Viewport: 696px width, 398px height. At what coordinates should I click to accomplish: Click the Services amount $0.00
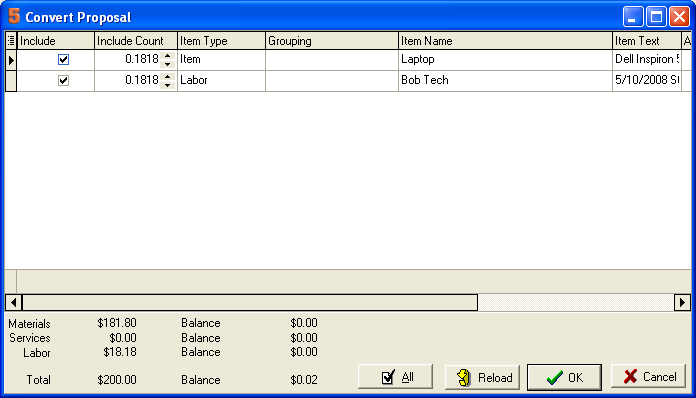(x=123, y=338)
